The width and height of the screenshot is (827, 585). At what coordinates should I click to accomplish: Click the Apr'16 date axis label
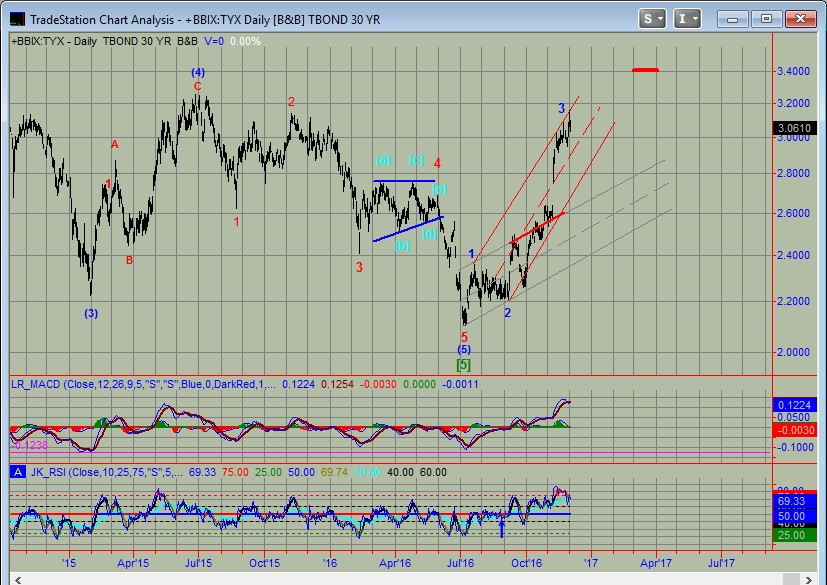click(x=395, y=563)
